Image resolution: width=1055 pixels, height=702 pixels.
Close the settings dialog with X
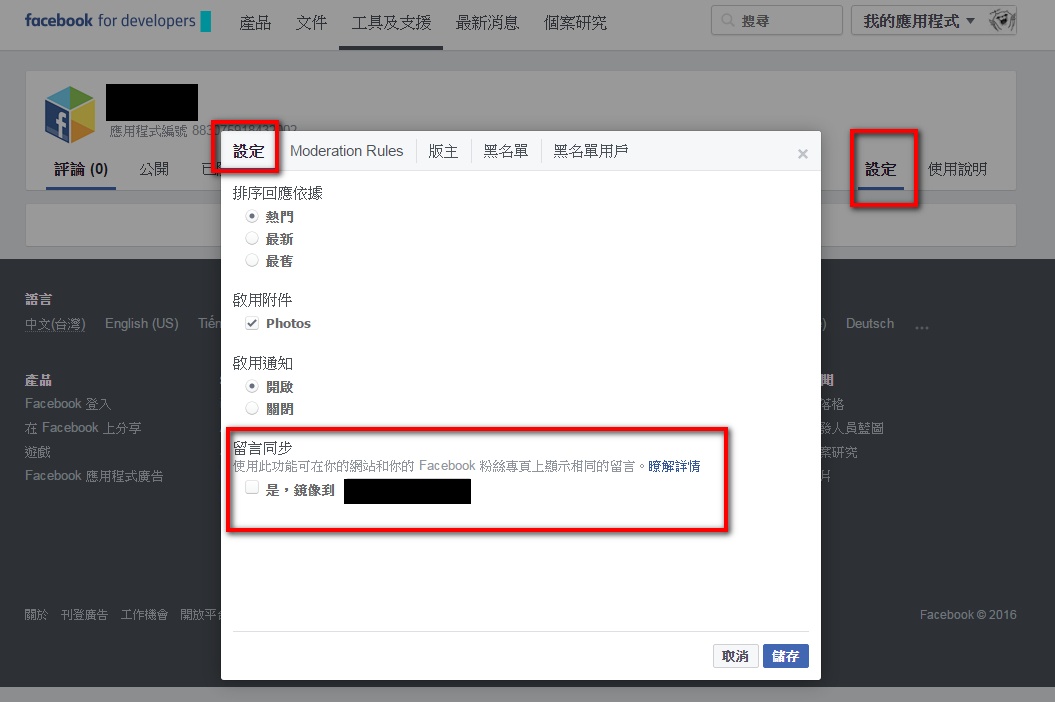tap(803, 154)
